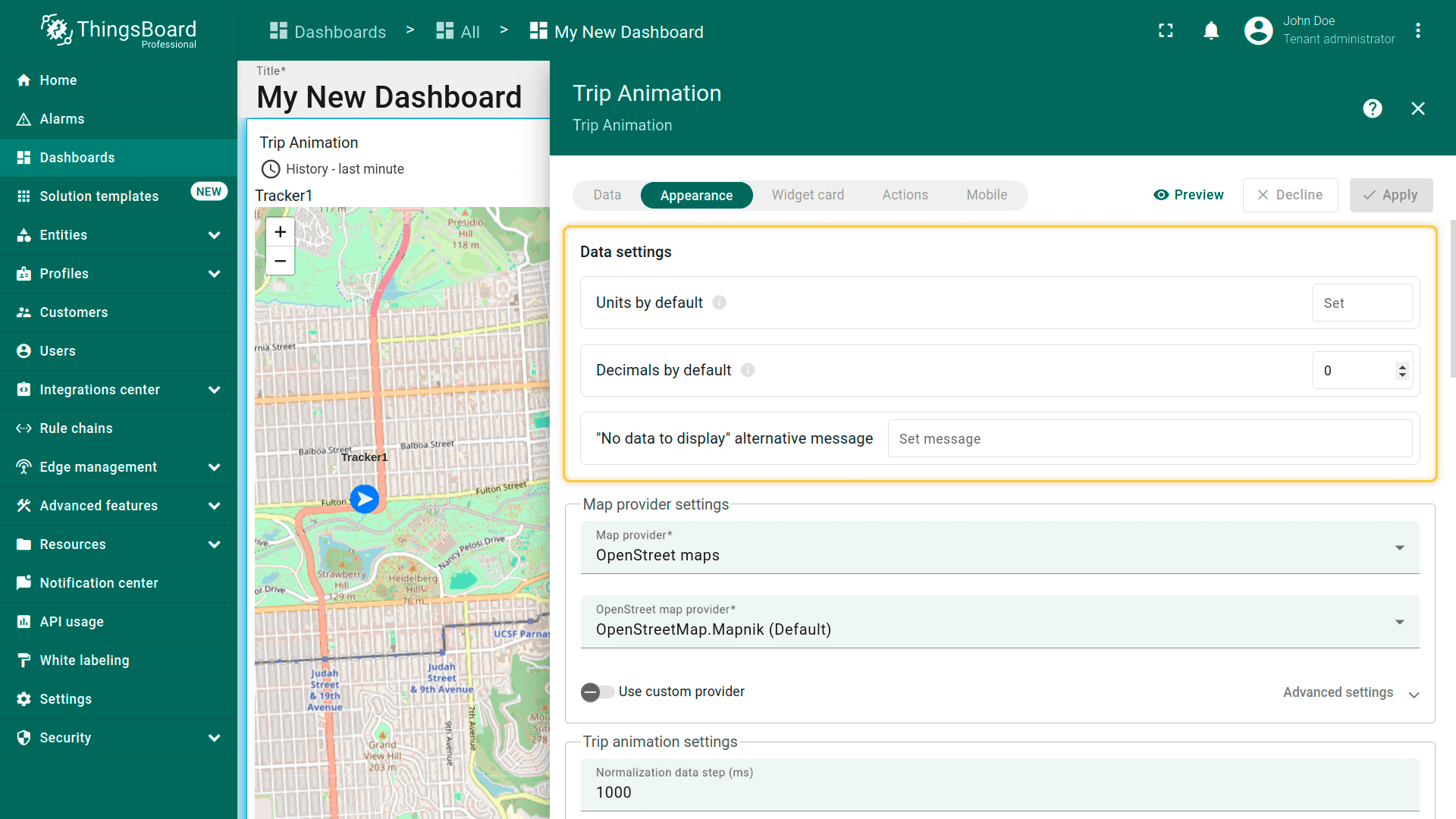Image resolution: width=1456 pixels, height=819 pixels.
Task: Select the Appearance tab
Action: coord(696,195)
